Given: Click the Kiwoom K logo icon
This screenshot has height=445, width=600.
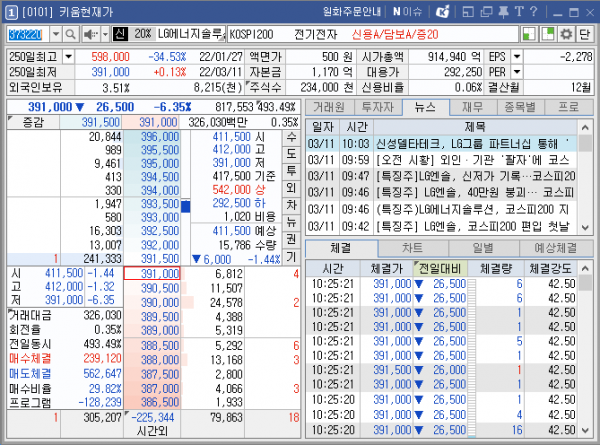Looking at the screenshot, I should click(x=443, y=12).
